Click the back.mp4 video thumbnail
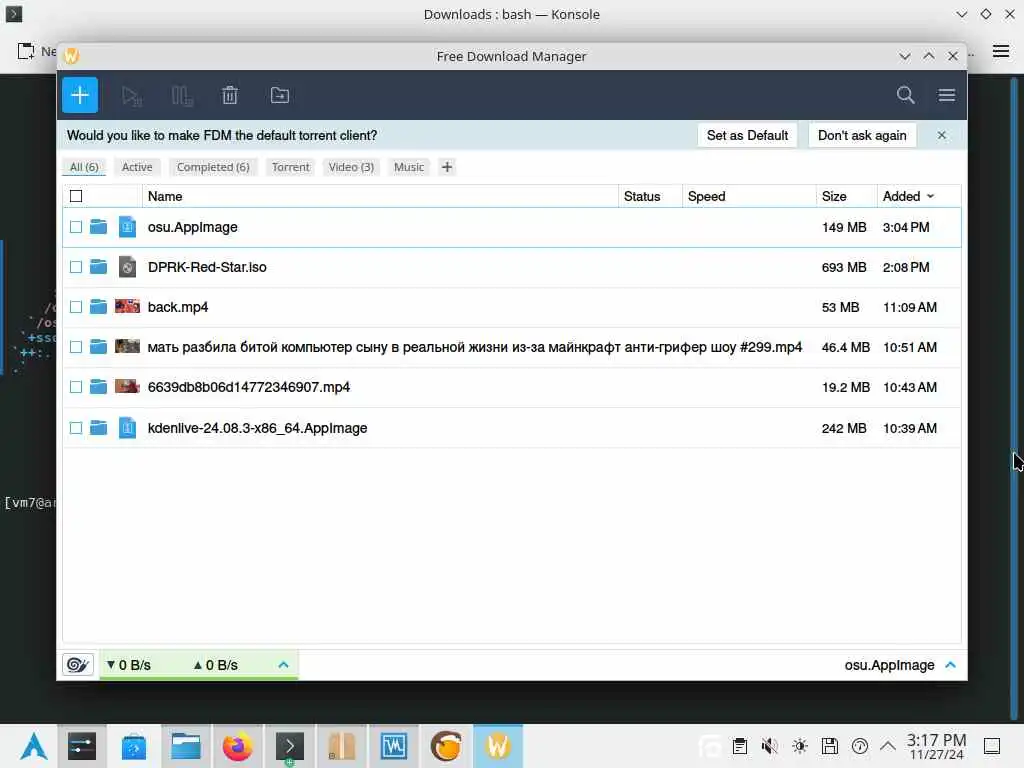The height and width of the screenshot is (768, 1024). (x=127, y=306)
